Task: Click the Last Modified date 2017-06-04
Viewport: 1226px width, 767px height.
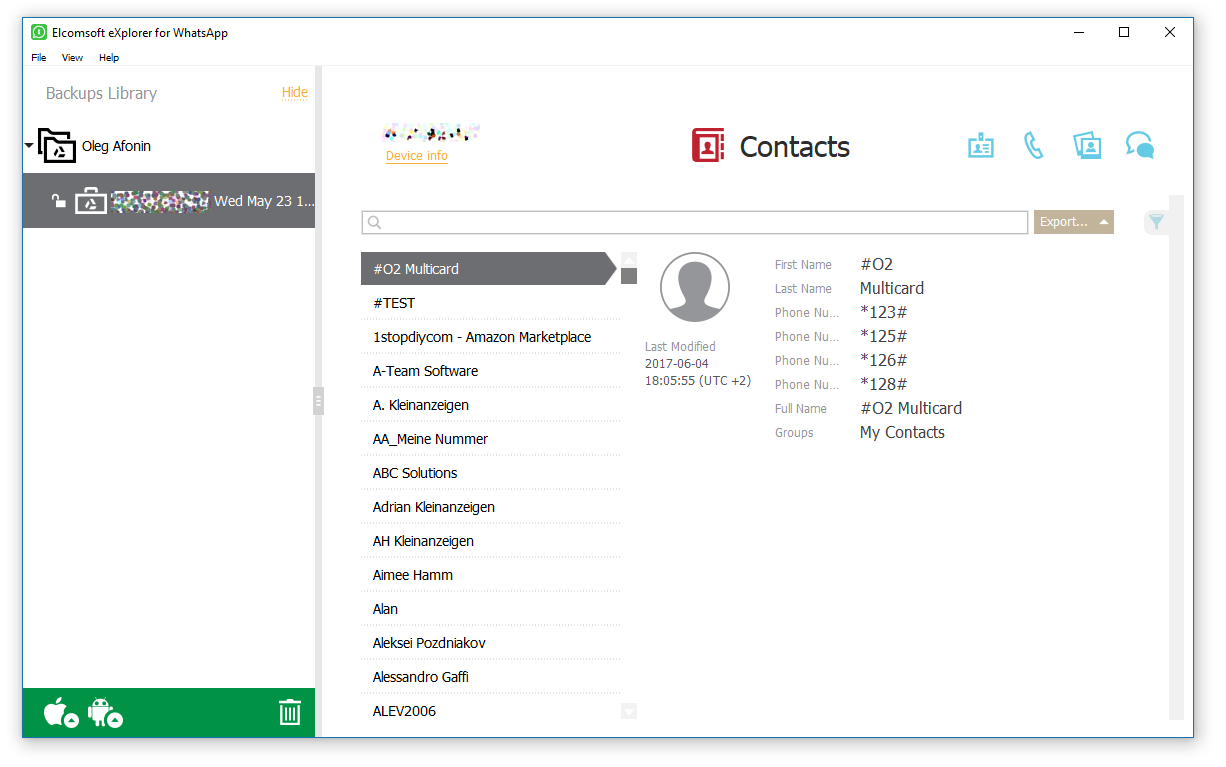Action: (677, 364)
